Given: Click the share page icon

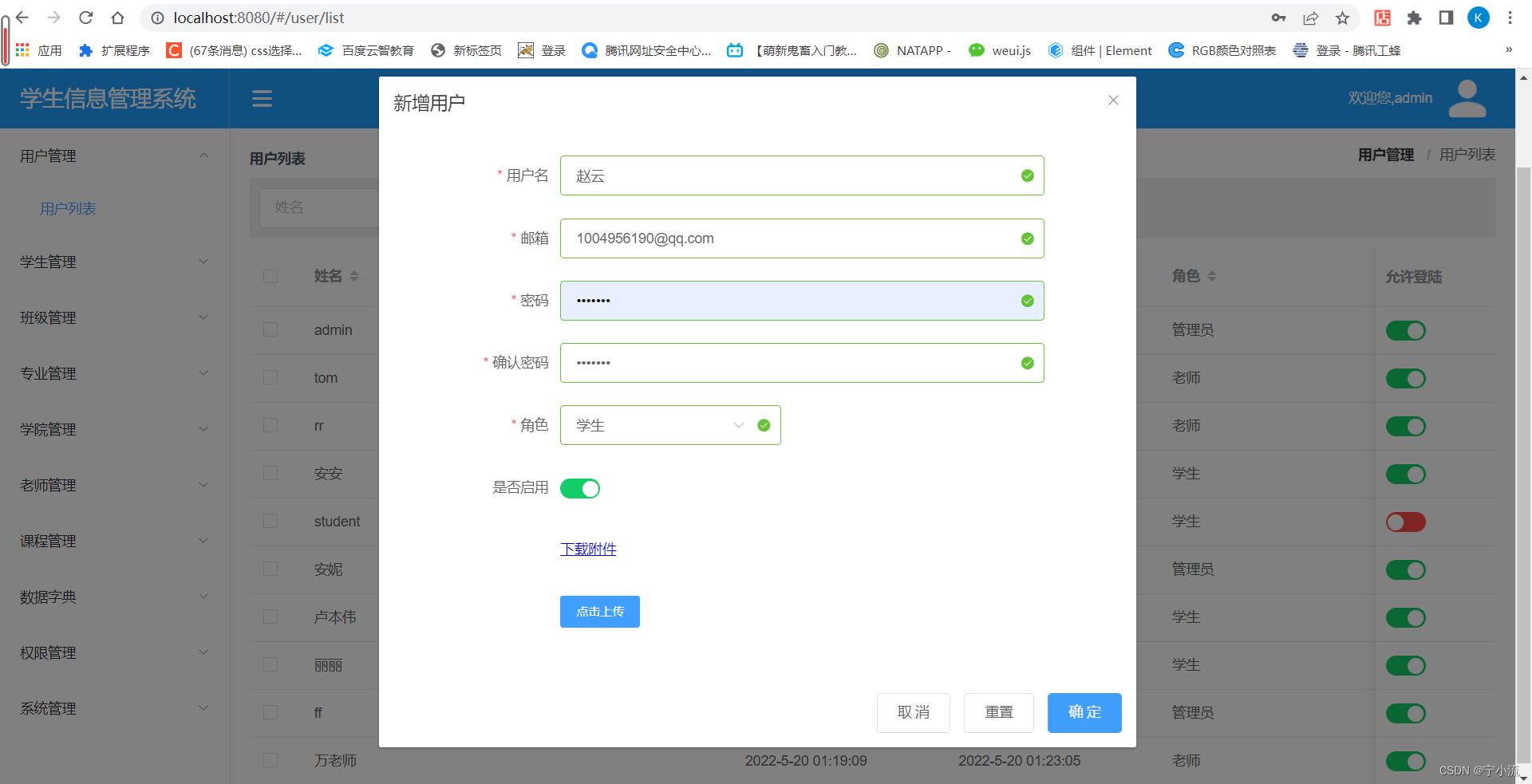Looking at the screenshot, I should click(x=1310, y=18).
